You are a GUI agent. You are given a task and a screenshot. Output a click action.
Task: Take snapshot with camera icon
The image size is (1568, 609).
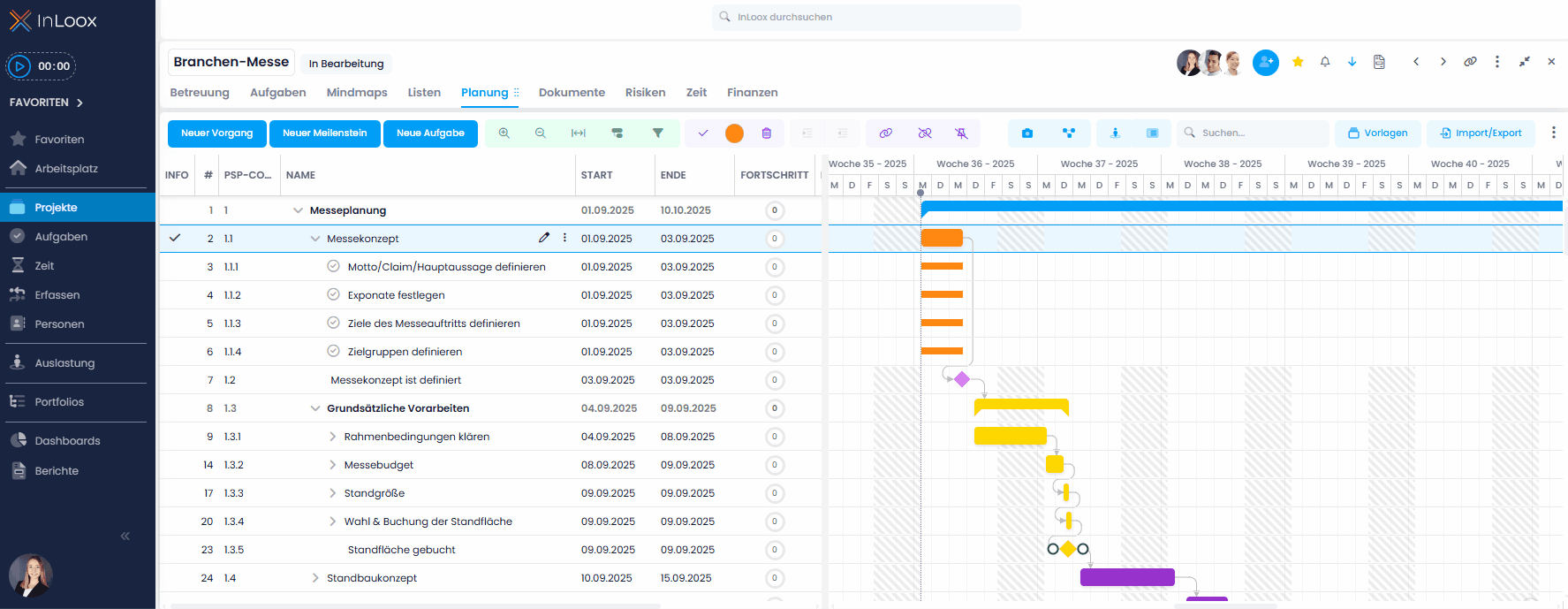(x=1026, y=133)
